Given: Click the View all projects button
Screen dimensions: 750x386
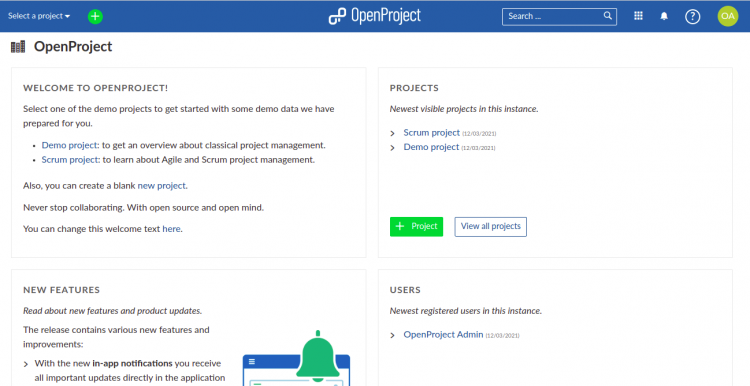Looking at the screenshot, I should (x=490, y=226).
